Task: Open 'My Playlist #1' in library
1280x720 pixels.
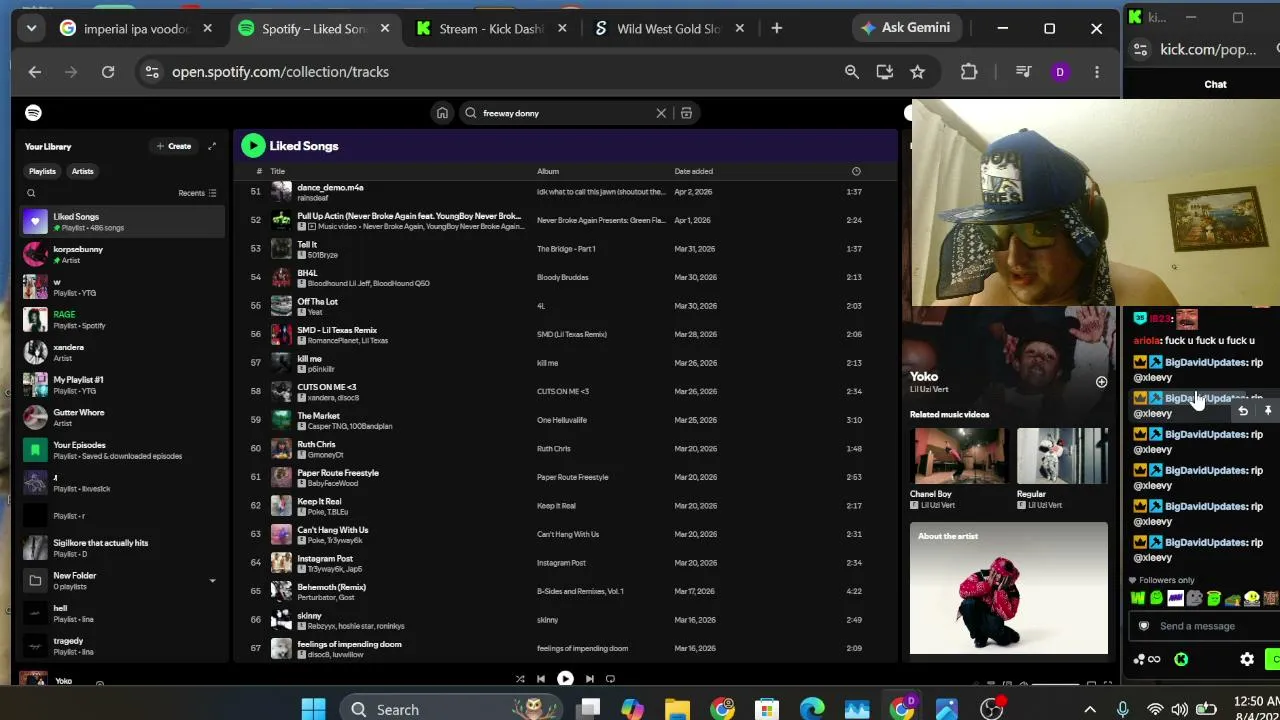Action: pyautogui.click(x=122, y=385)
